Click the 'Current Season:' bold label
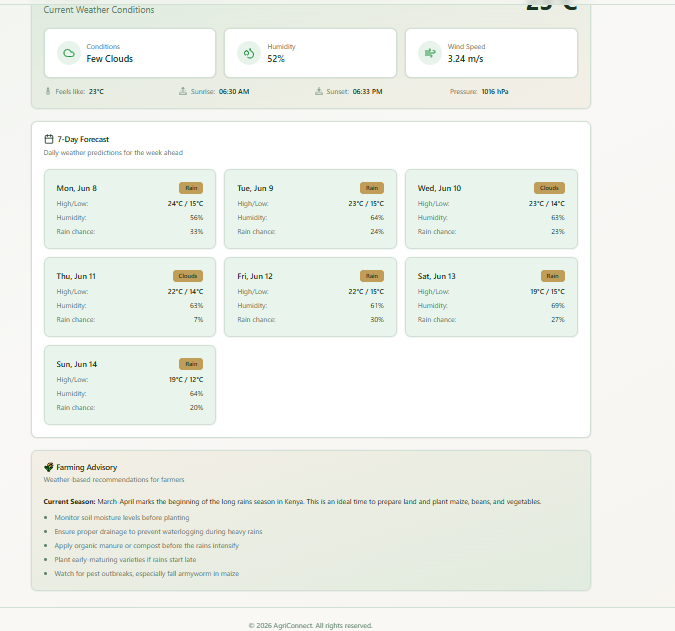Image resolution: width=675 pixels, height=631 pixels. point(69,501)
